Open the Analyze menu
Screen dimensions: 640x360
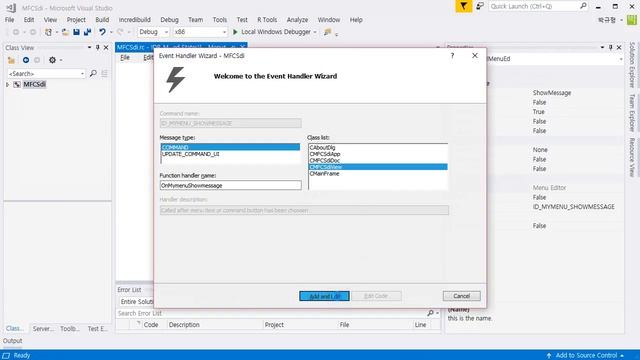(297, 20)
